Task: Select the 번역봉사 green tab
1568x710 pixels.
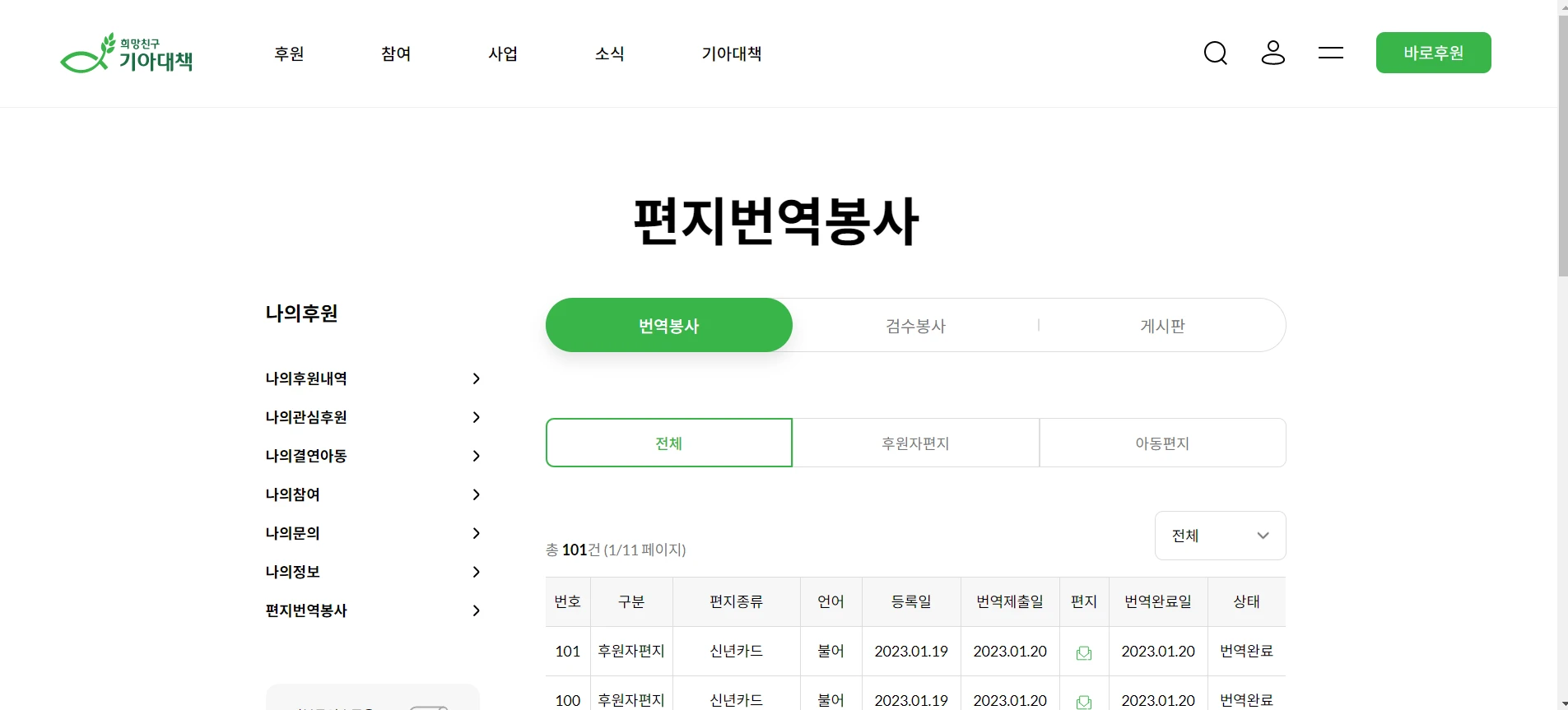Action: click(669, 325)
